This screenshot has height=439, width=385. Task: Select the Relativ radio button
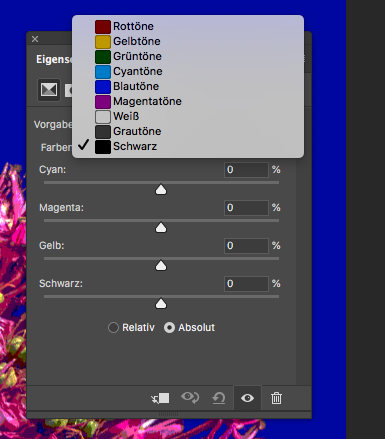pyautogui.click(x=113, y=328)
